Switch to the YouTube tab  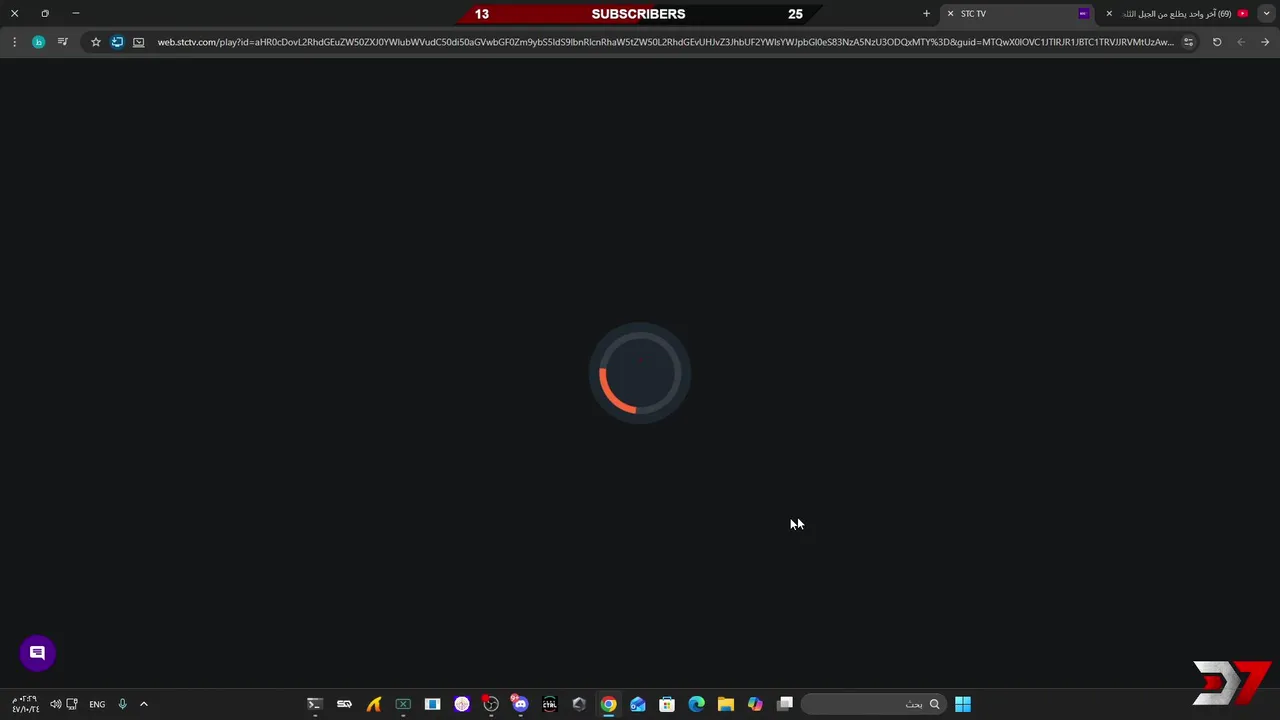(x=1176, y=14)
